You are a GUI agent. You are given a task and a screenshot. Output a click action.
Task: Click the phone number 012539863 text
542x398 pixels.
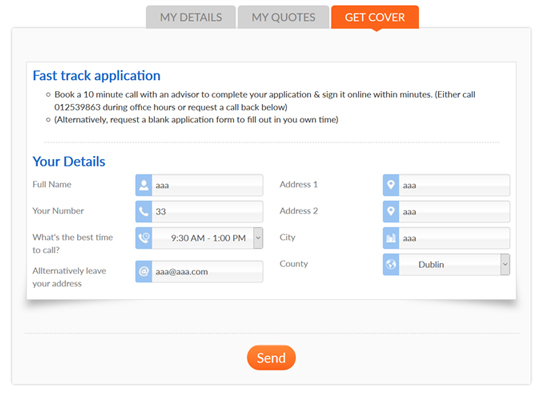click(x=77, y=107)
